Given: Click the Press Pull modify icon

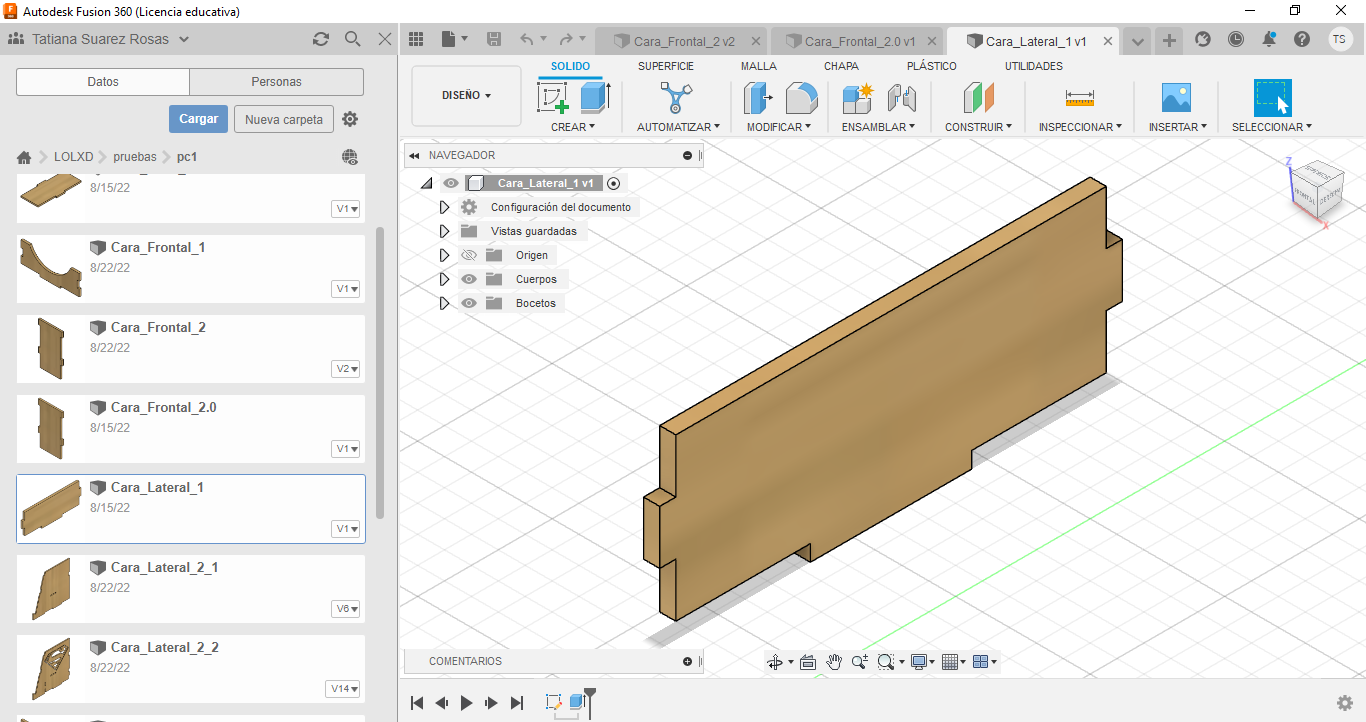Looking at the screenshot, I should click(x=756, y=98).
